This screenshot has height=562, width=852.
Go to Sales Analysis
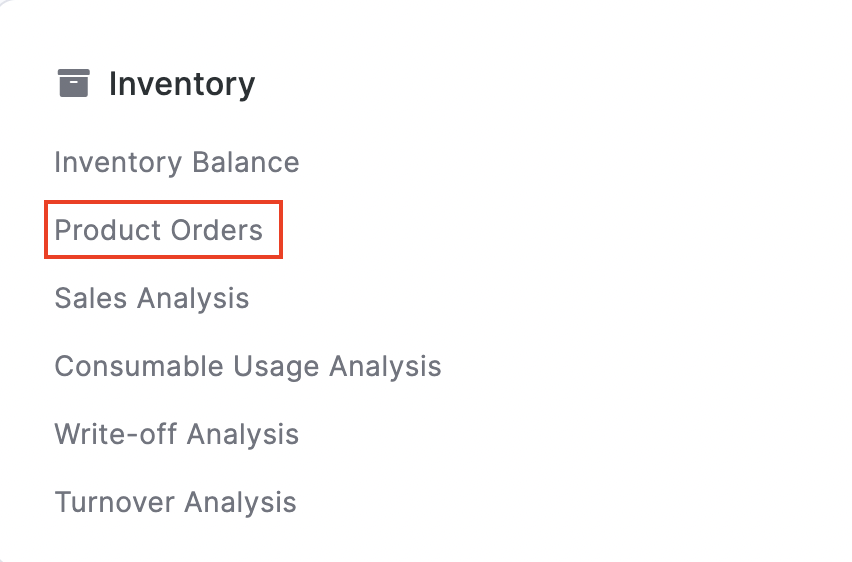(x=151, y=298)
